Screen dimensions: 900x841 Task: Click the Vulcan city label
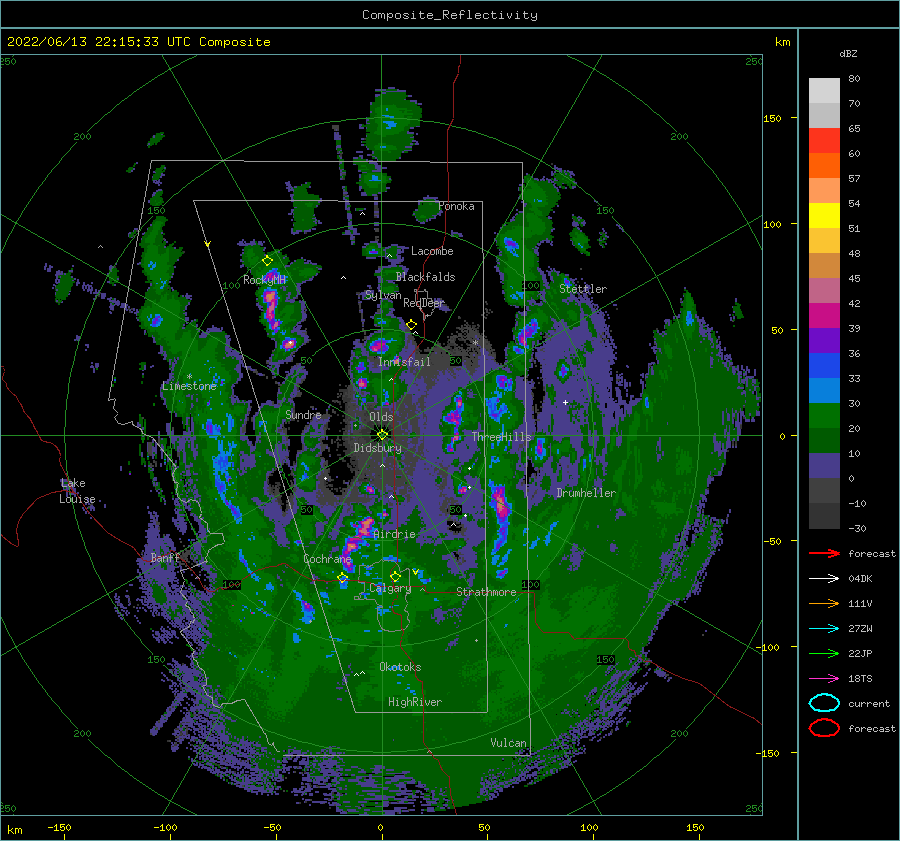(x=508, y=743)
